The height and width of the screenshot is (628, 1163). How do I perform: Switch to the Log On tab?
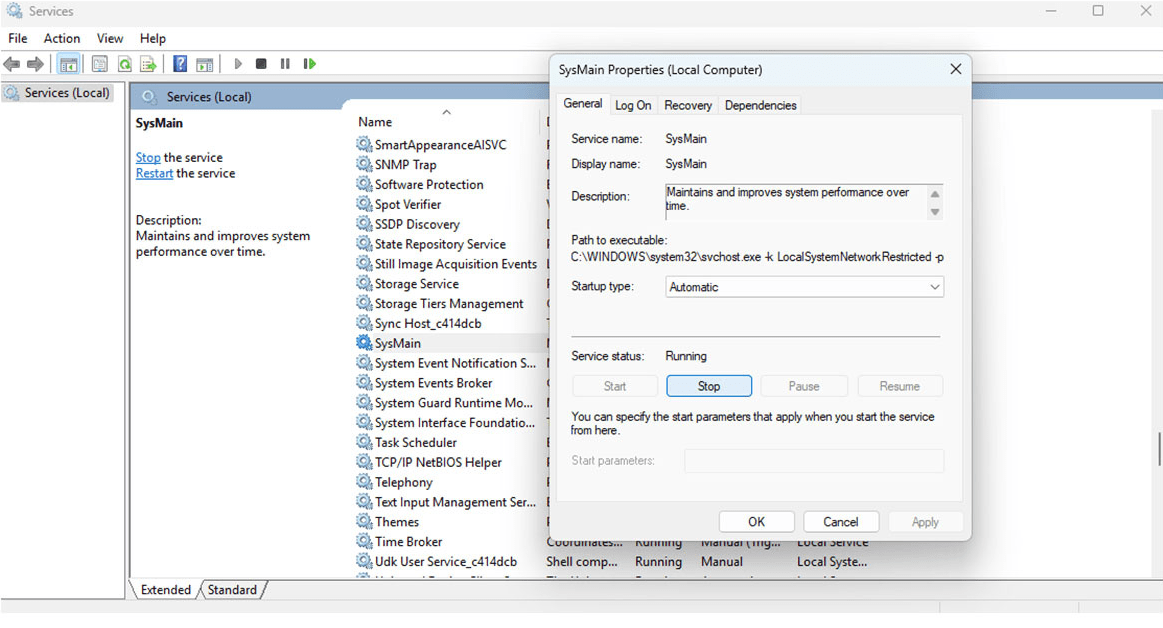coord(633,105)
